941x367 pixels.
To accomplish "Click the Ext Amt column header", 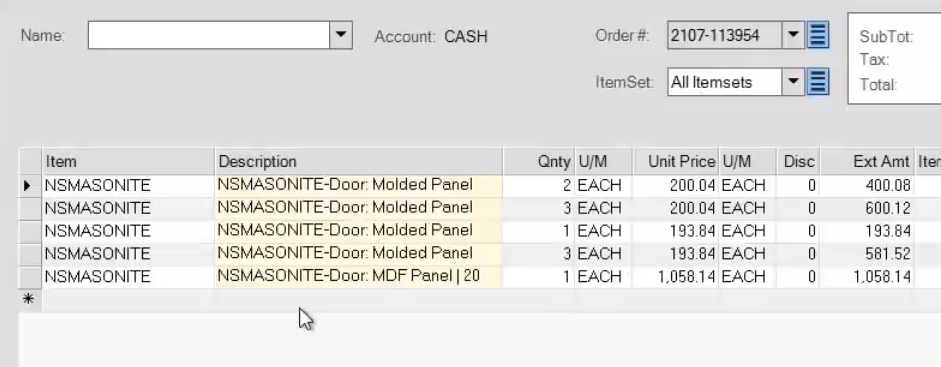I will click(x=867, y=161).
